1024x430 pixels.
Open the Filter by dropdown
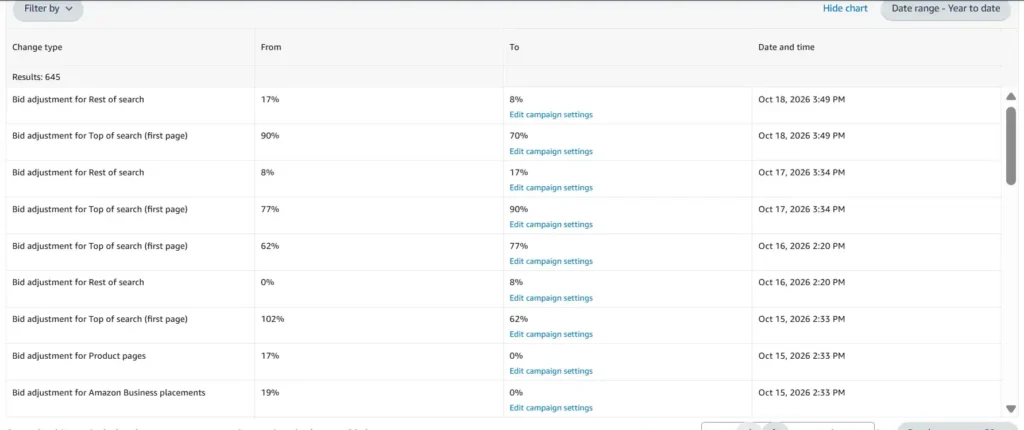tap(48, 9)
